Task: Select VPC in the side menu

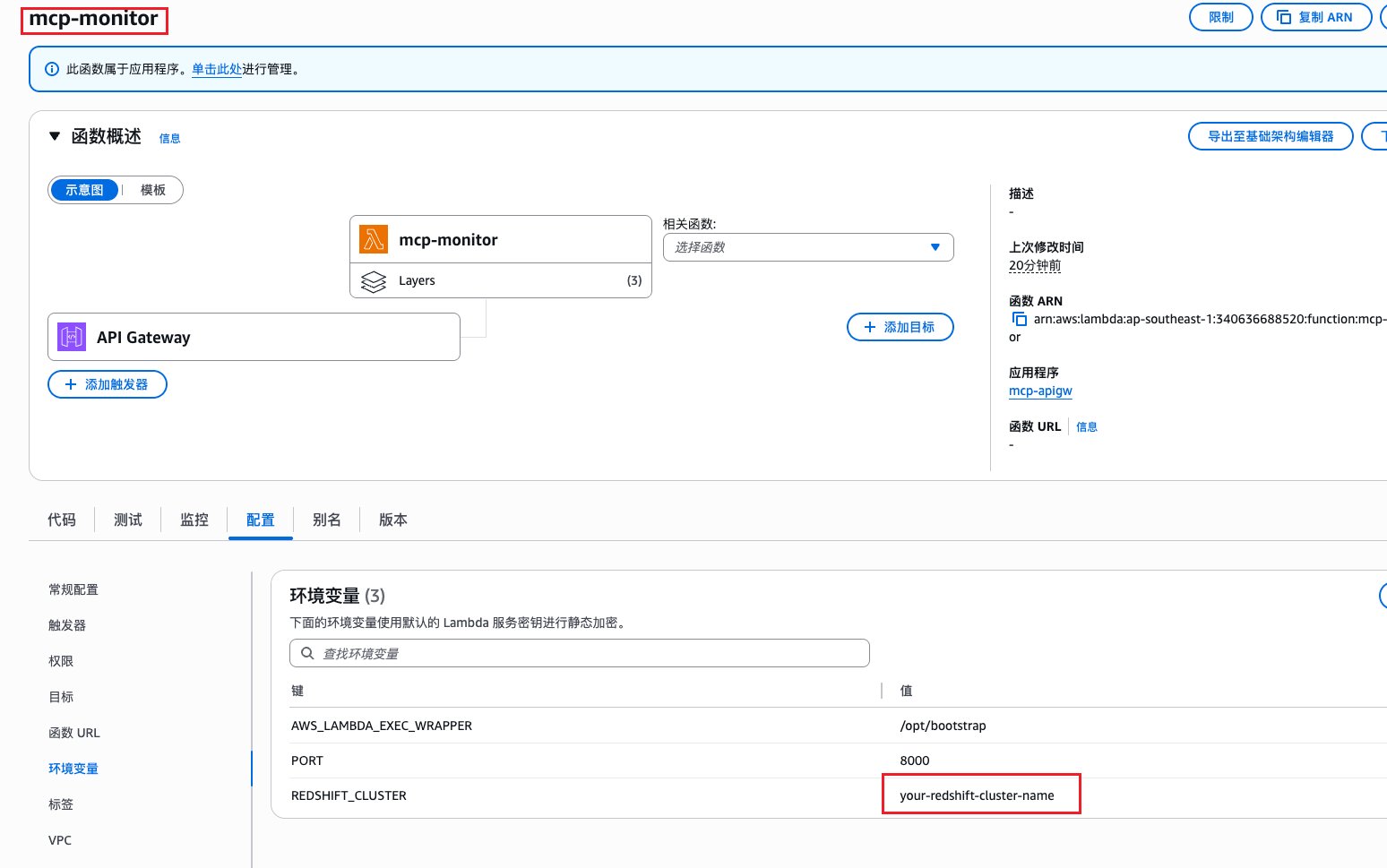Action: pos(60,840)
